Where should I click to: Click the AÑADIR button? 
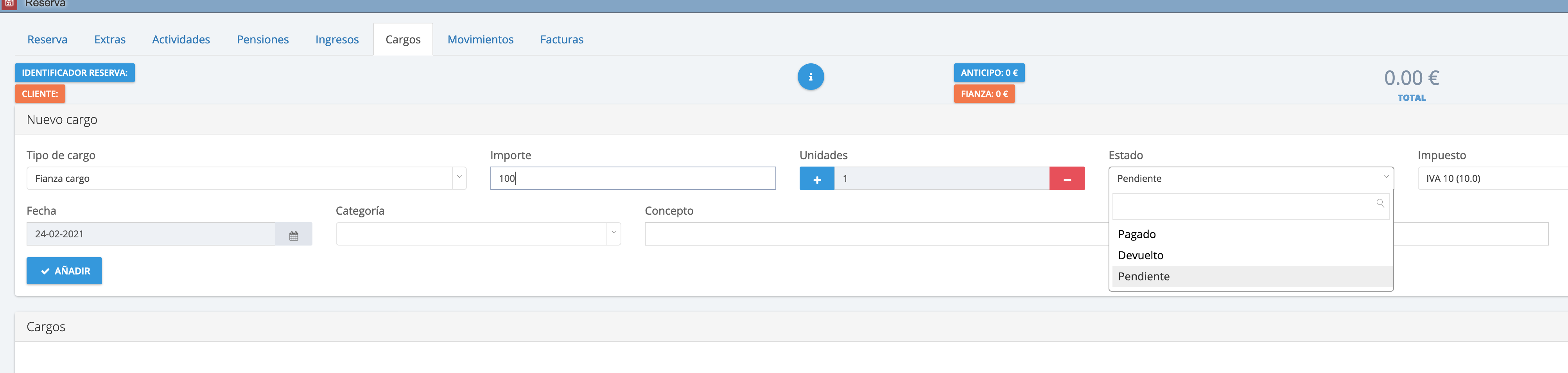pyautogui.click(x=64, y=271)
